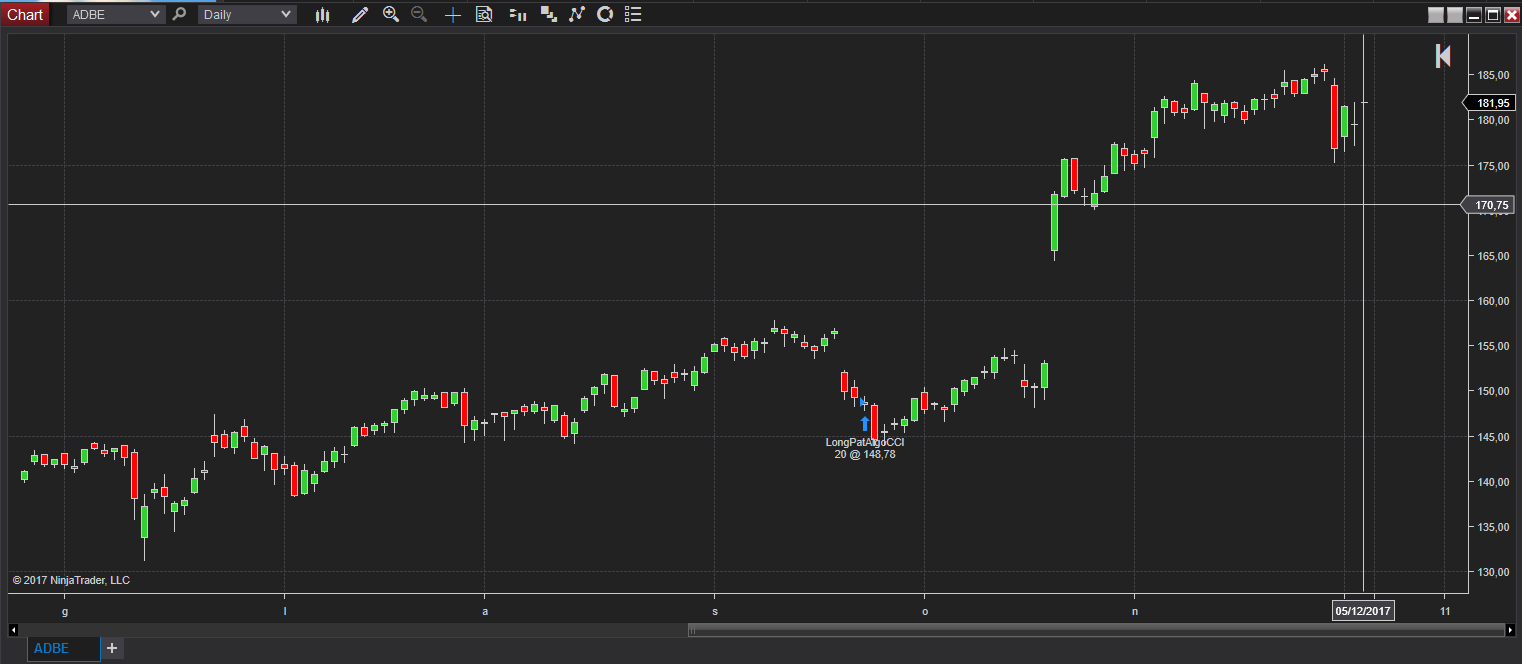Add a new chart tab with plus
This screenshot has height=664, width=1522.
pos(112,648)
